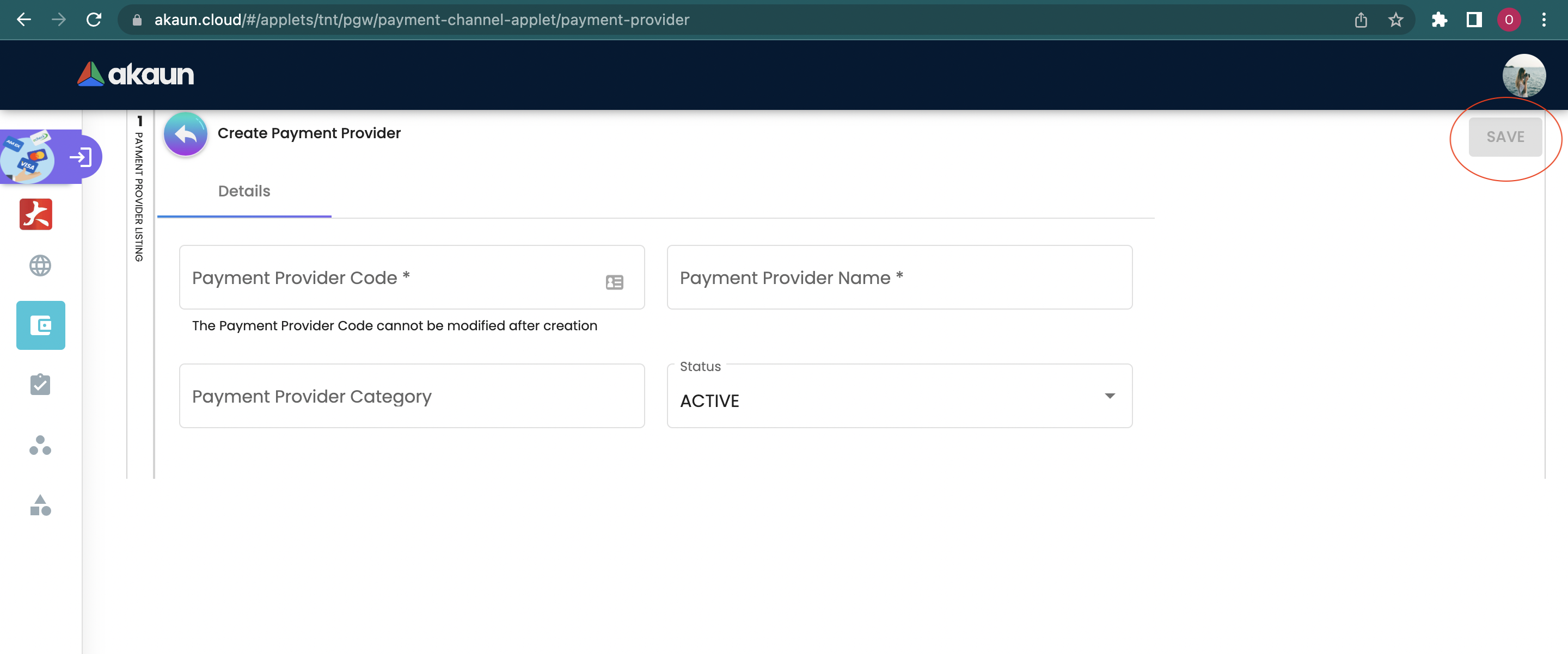Click the payment cards applet thumbnail
Screen dimensions: 1568x654
27,157
